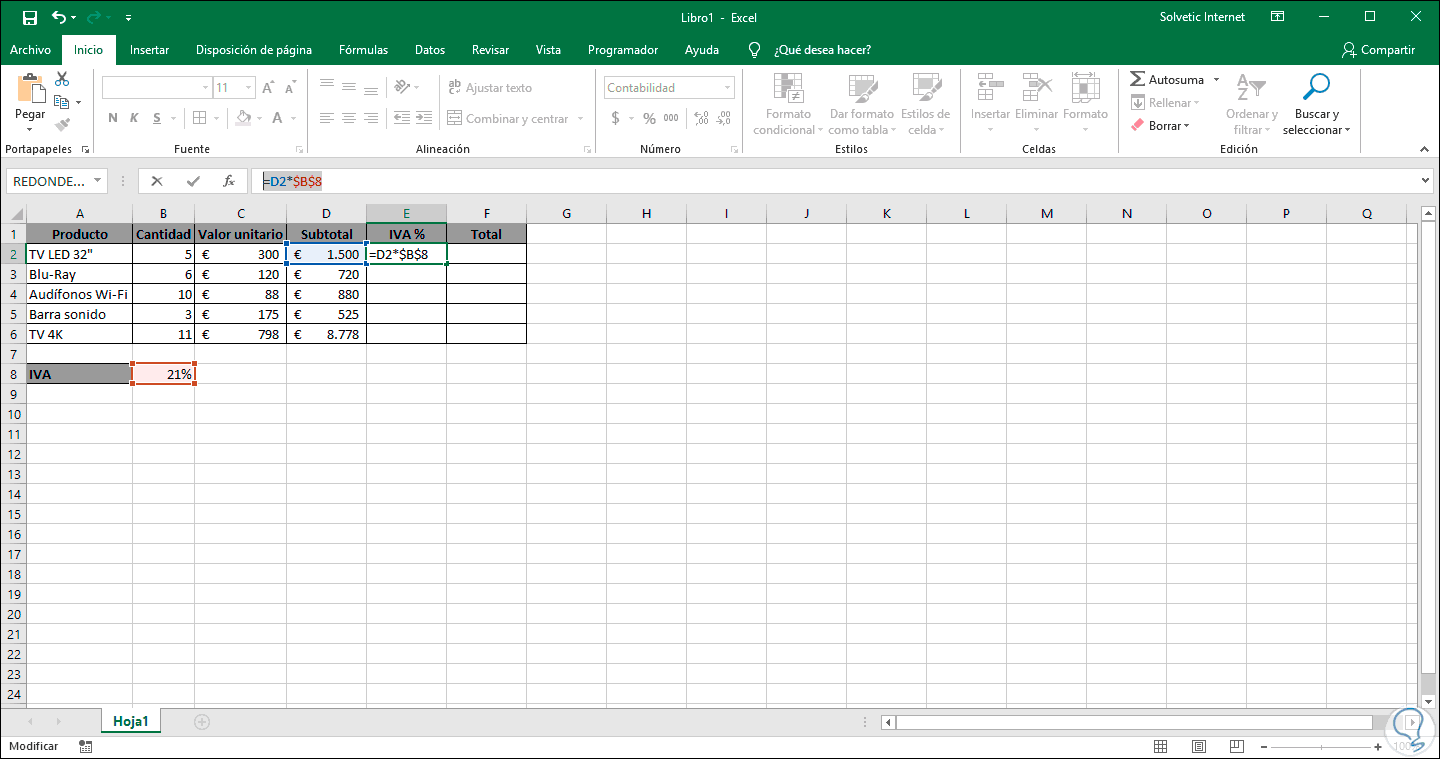Switch to Page Break preview in status bar

click(1237, 746)
